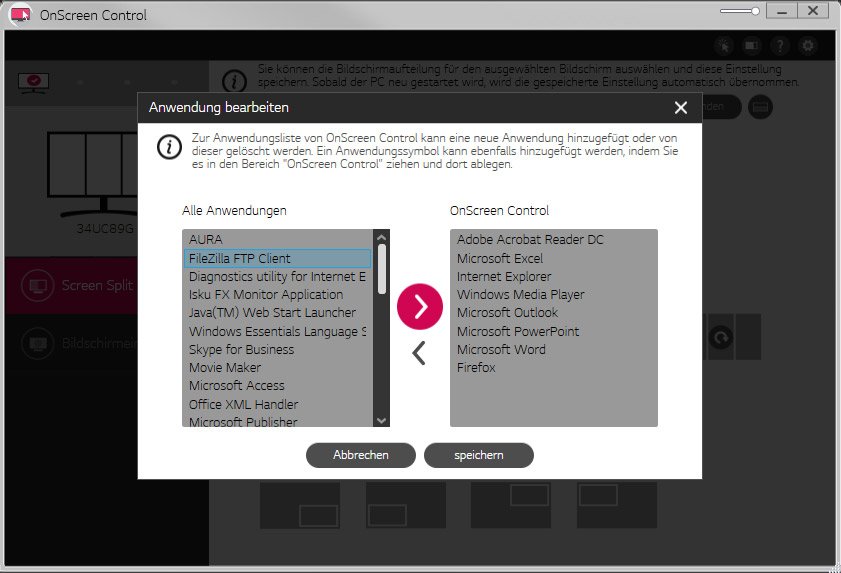Select Skype for Business in list

tap(241, 349)
